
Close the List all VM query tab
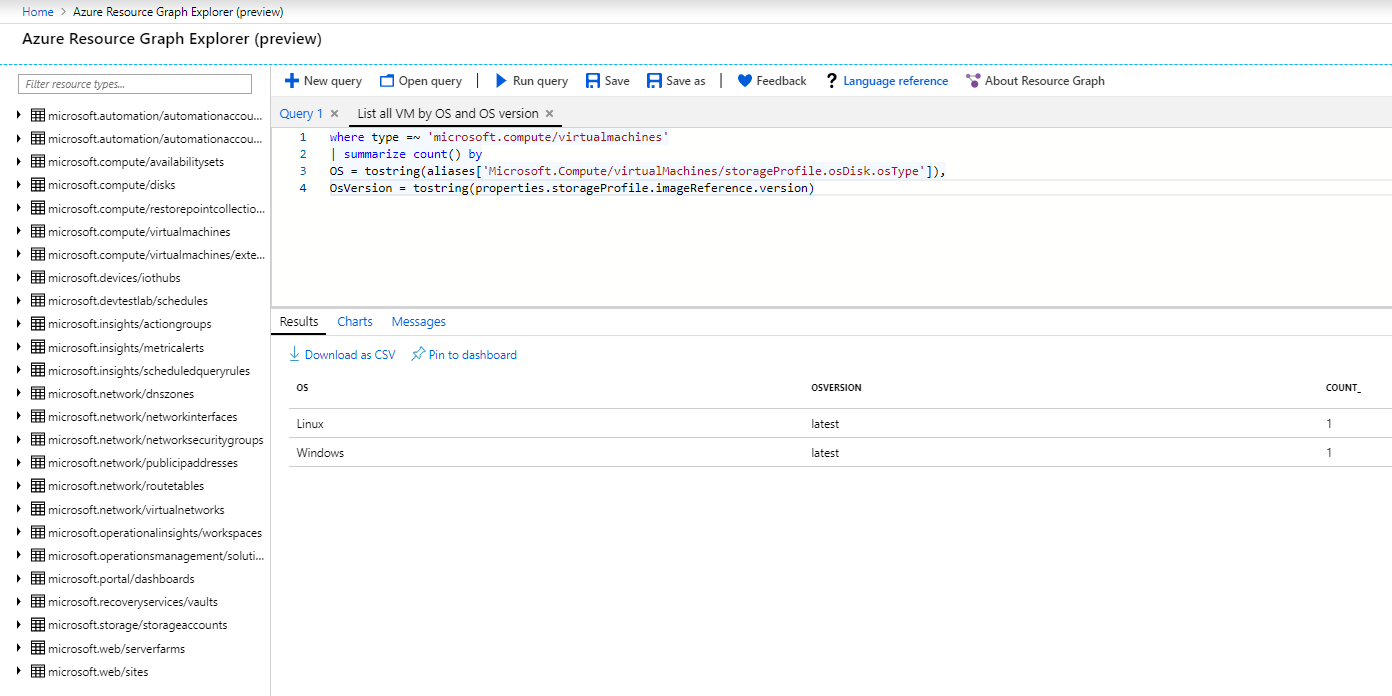[549, 114]
